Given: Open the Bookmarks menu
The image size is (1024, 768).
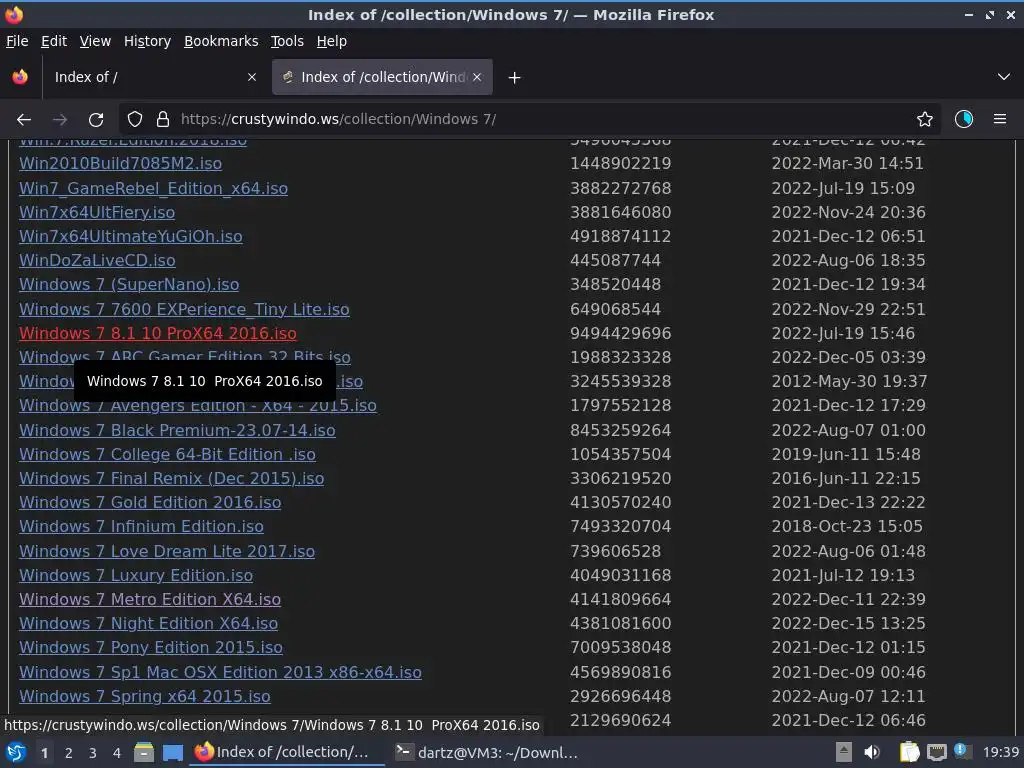Looking at the screenshot, I should tap(221, 41).
